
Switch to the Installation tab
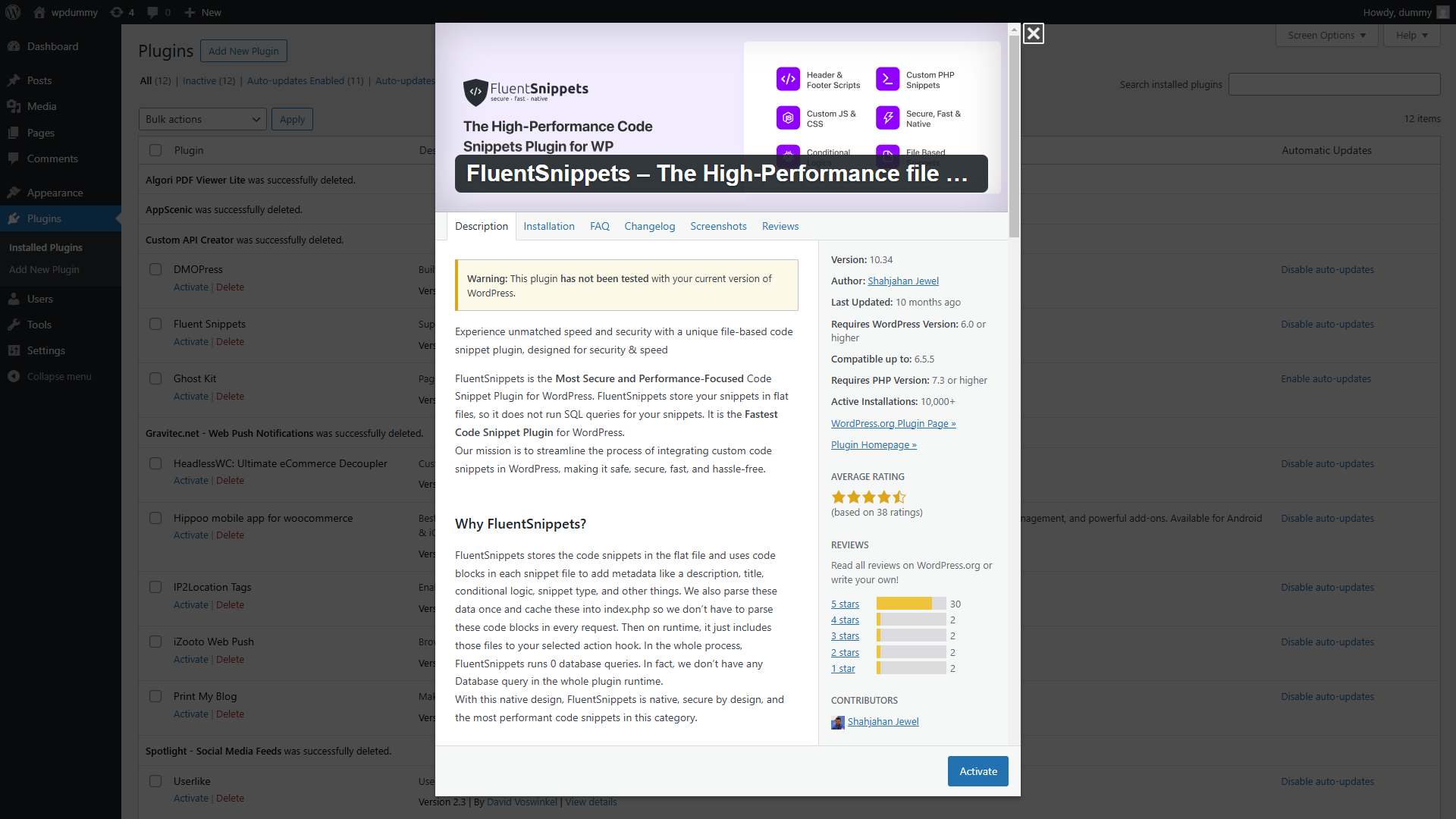coord(548,226)
